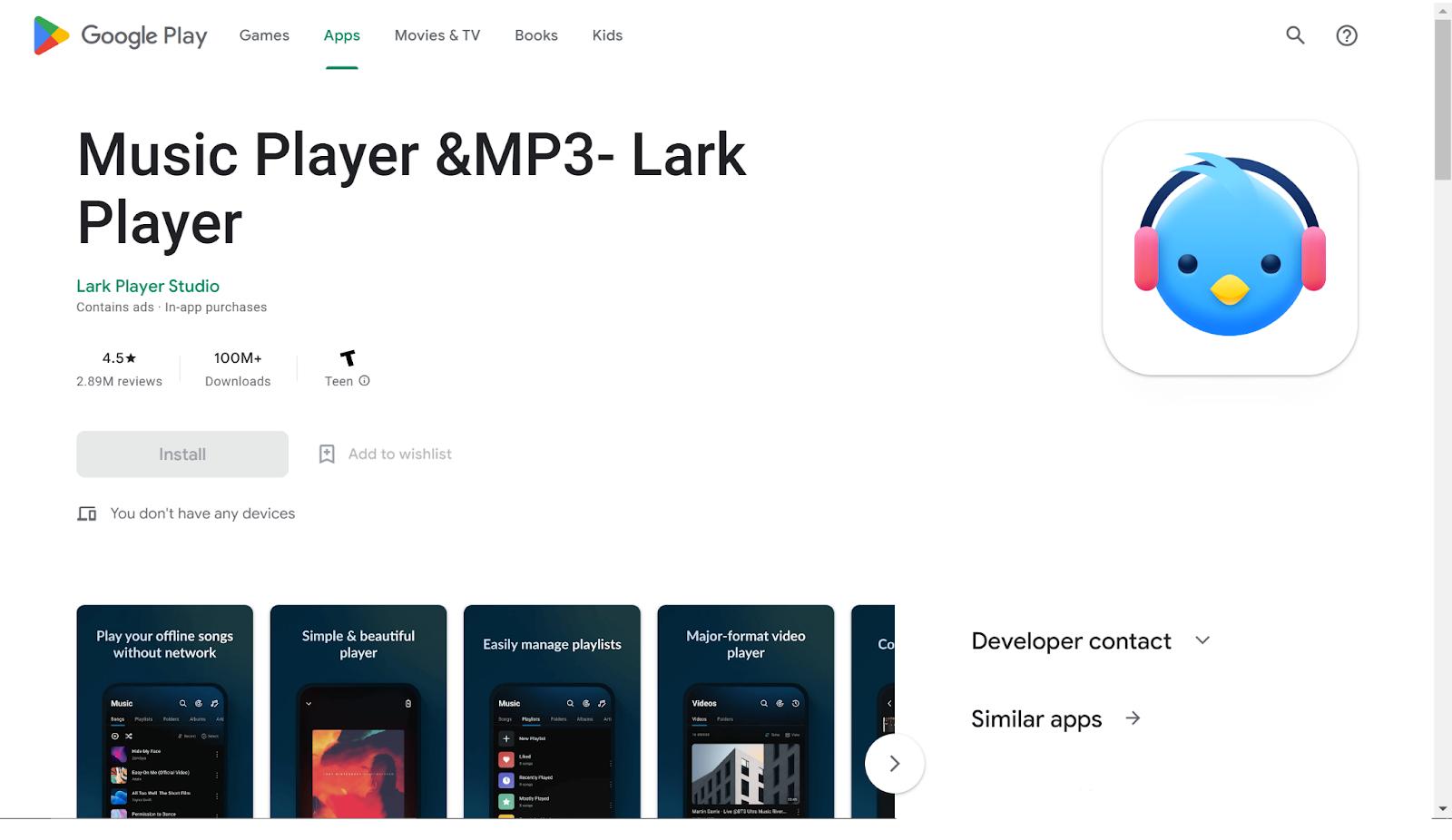Open Similar apps section
This screenshot has height=840, width=1452.
[1036, 719]
